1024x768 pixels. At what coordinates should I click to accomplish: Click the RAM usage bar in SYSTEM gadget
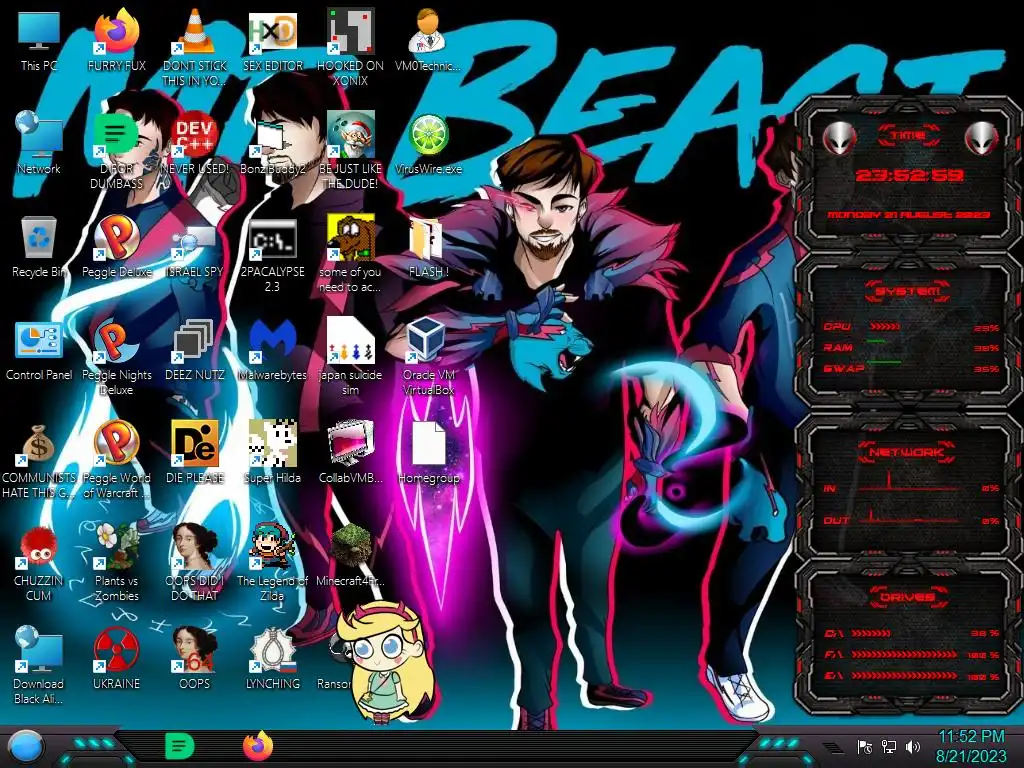tap(877, 342)
